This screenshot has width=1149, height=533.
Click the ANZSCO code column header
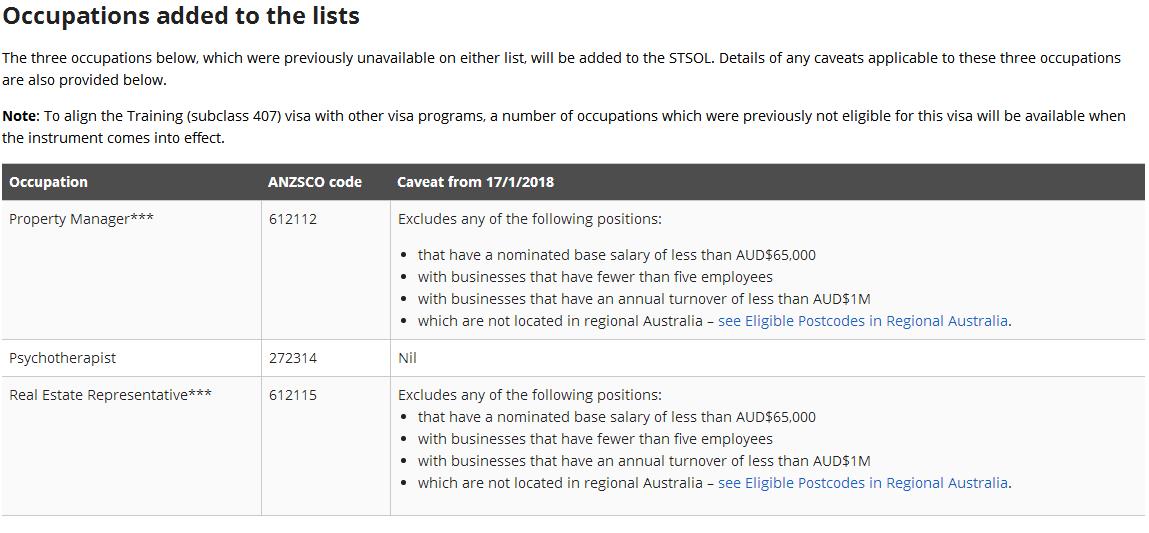coord(315,182)
